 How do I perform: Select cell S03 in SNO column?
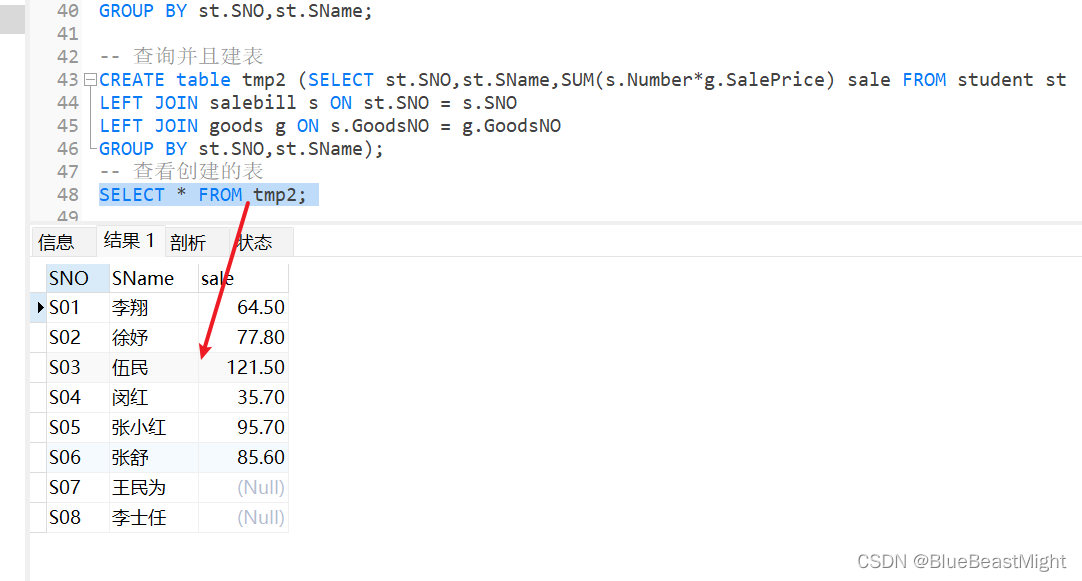78,368
